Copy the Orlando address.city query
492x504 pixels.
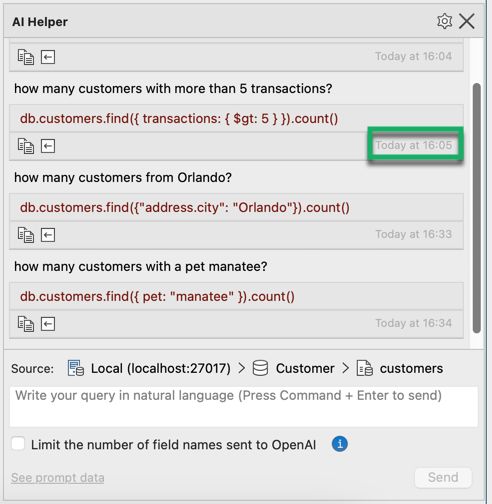click(x=26, y=235)
